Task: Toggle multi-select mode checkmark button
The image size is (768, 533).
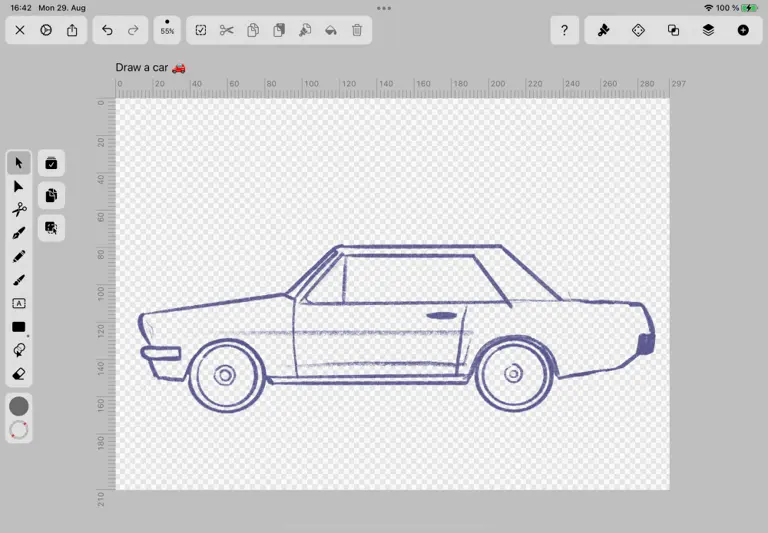Action: coord(51,163)
